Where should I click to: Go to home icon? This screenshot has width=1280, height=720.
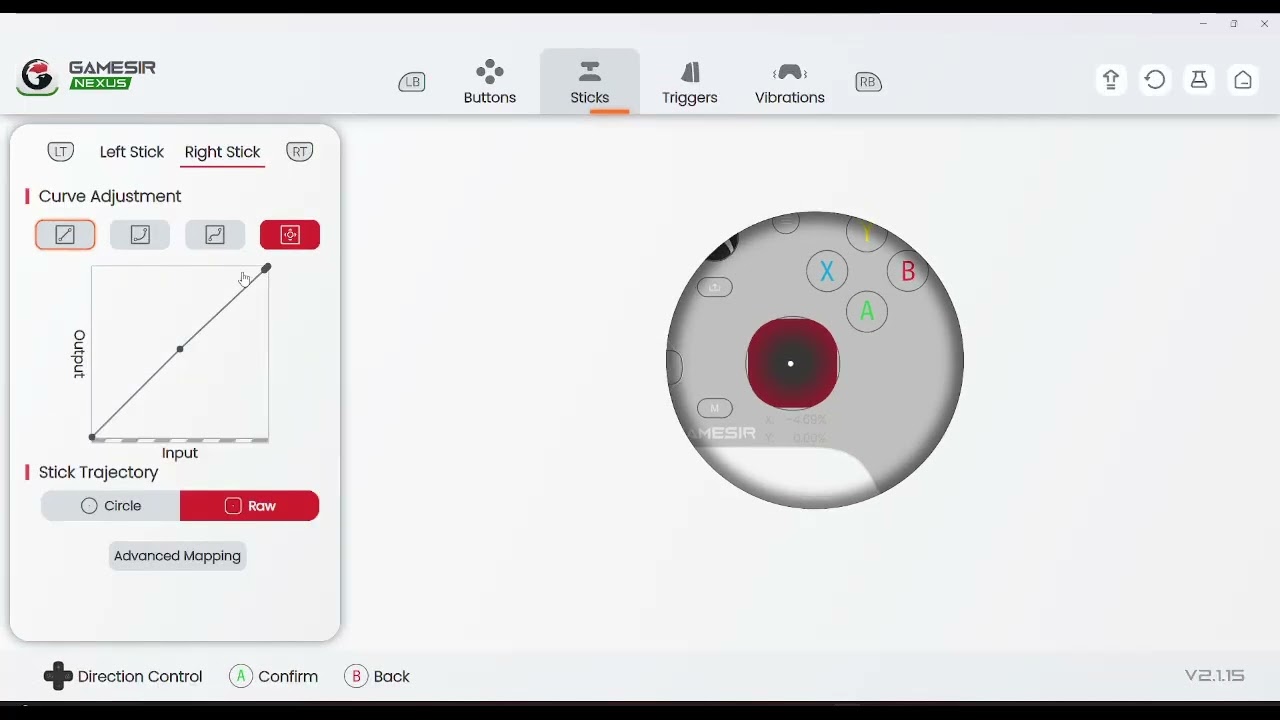pyautogui.click(x=1243, y=80)
